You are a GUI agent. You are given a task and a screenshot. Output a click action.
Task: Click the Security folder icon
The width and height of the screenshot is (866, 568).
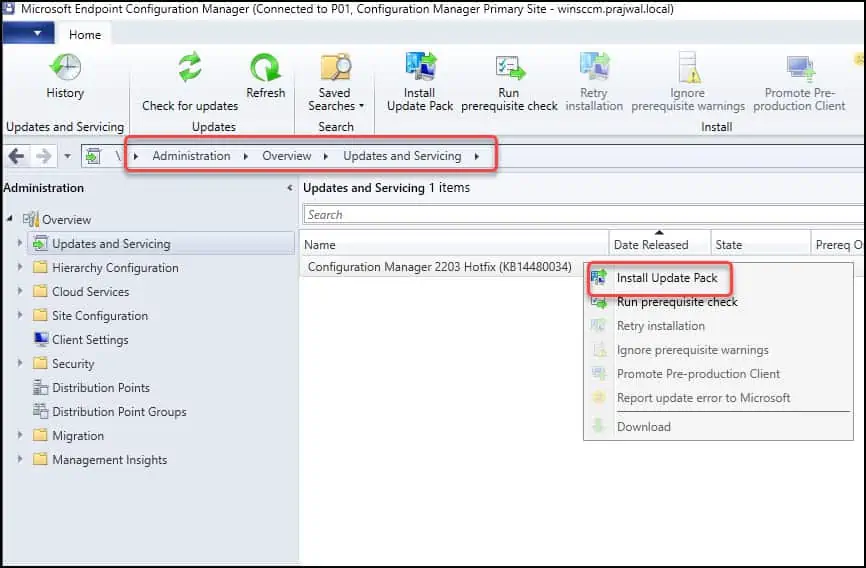tap(40, 364)
